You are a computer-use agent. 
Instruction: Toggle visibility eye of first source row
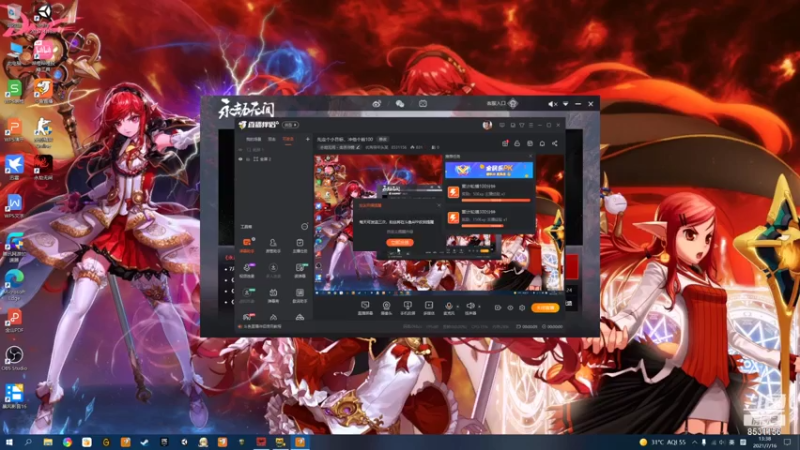(x=241, y=150)
